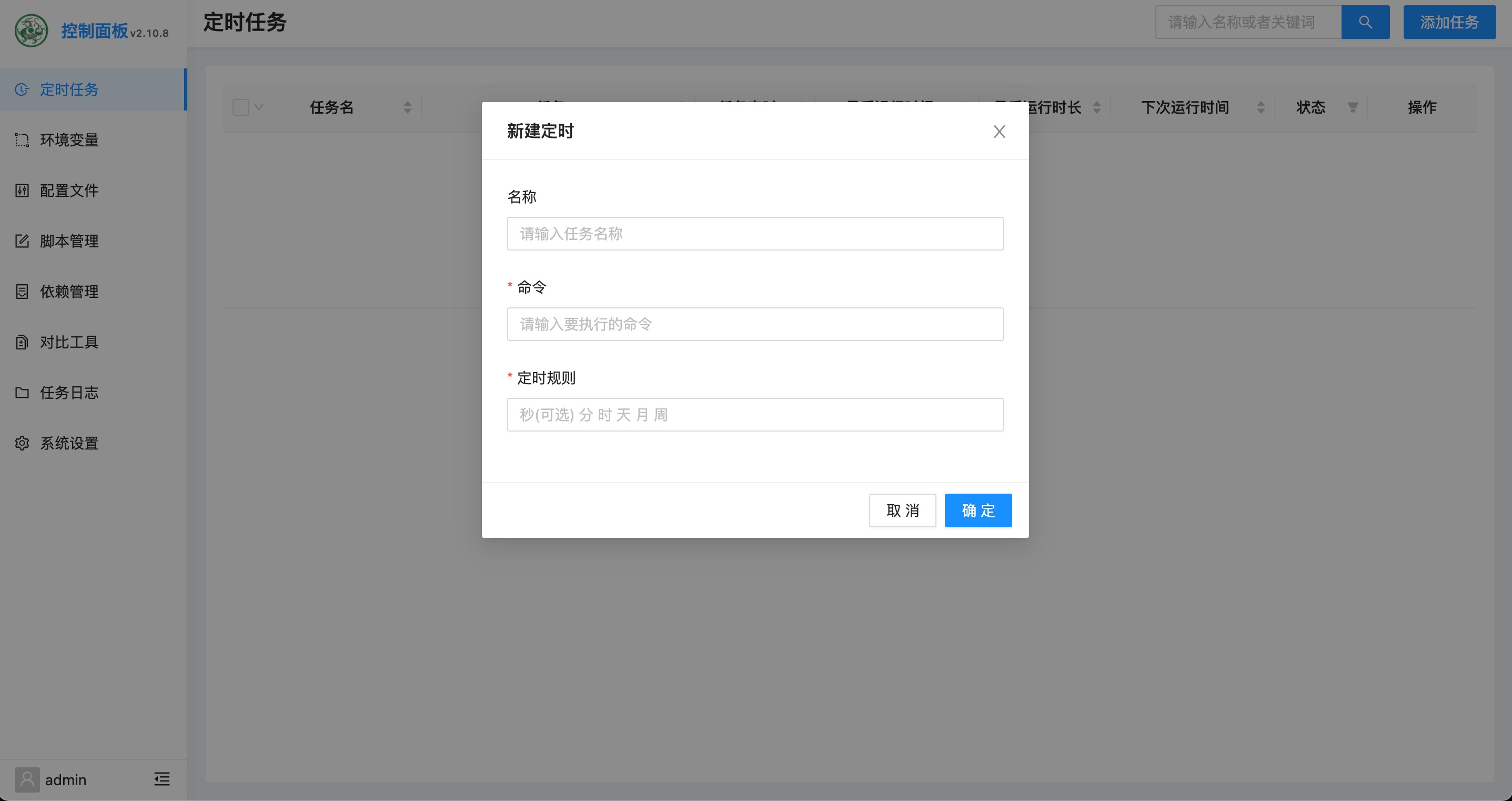Sort by 下次运行时间 column arrows
Viewport: 1512px width, 801px height.
(1260, 107)
